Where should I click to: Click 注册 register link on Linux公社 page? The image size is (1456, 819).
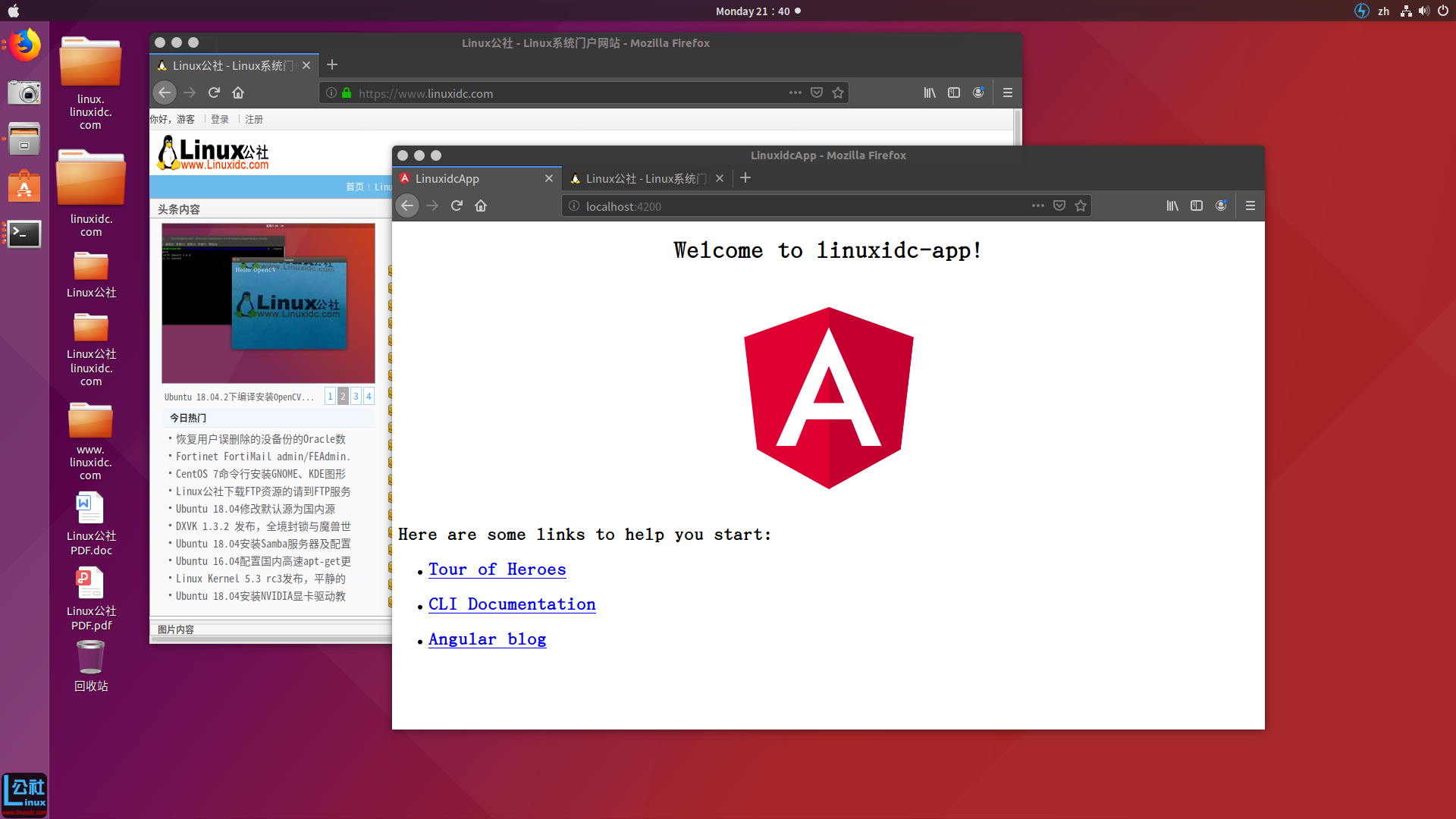(254, 119)
